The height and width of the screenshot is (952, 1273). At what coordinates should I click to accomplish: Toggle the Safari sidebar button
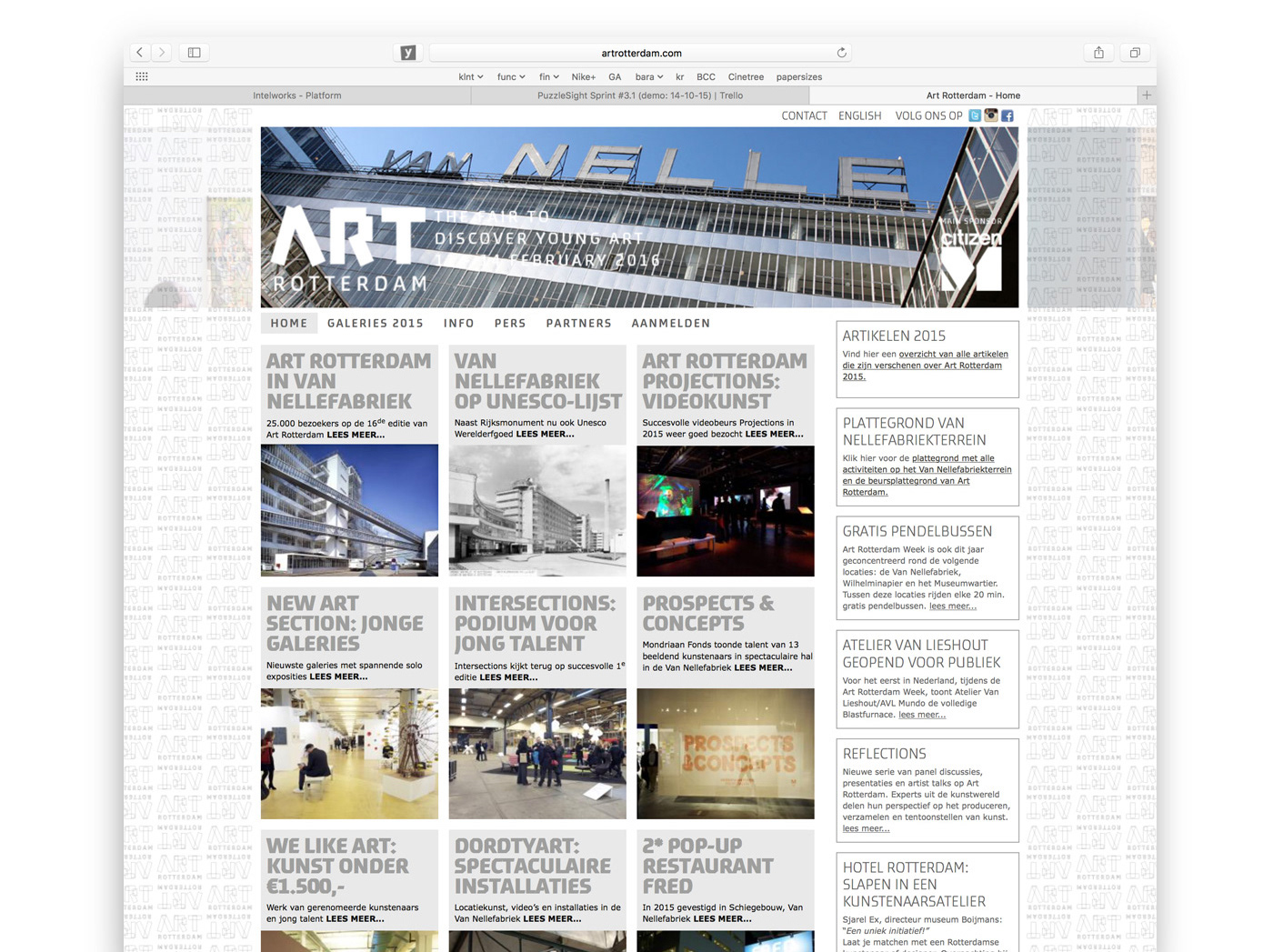click(195, 53)
